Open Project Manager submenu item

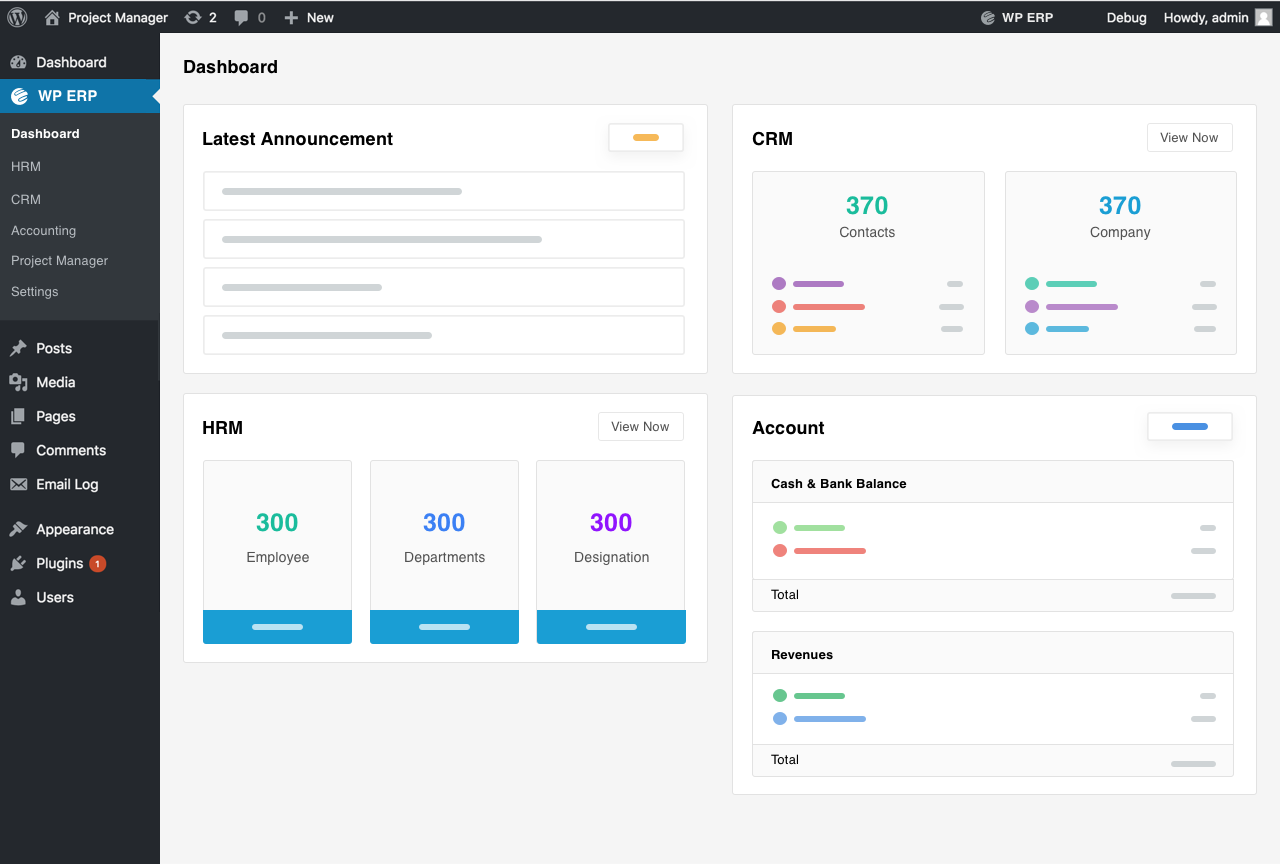point(59,260)
